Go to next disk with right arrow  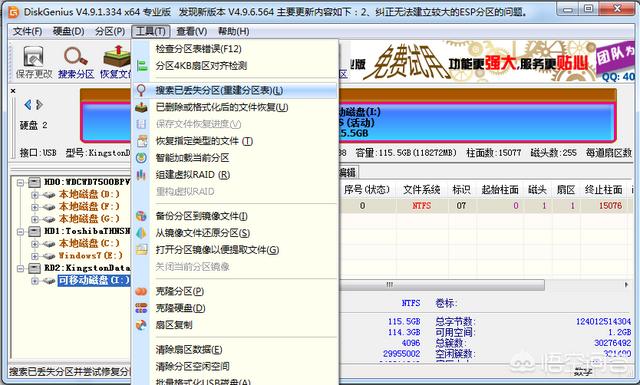click(x=39, y=105)
